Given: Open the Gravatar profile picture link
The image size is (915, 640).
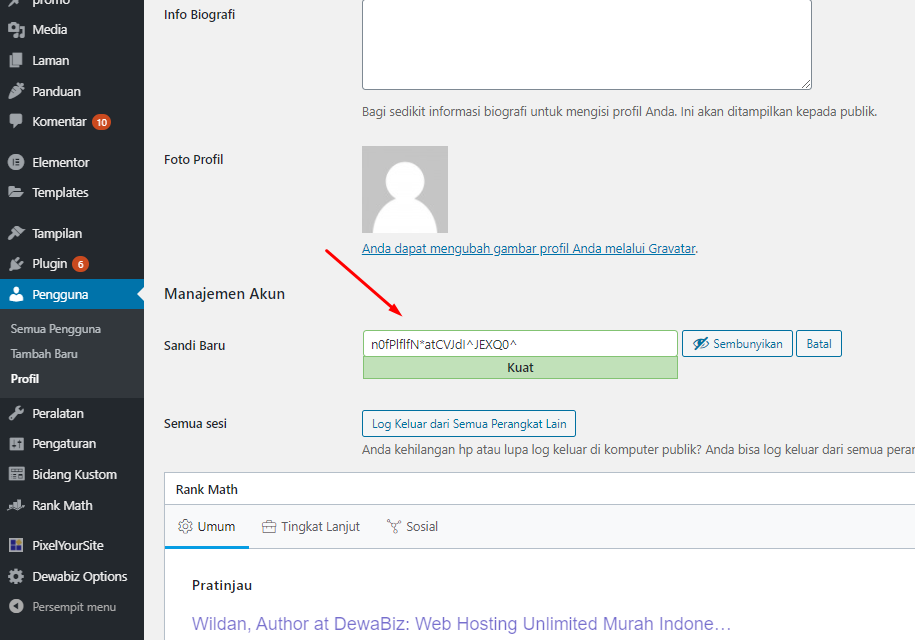Looking at the screenshot, I should click(x=528, y=249).
